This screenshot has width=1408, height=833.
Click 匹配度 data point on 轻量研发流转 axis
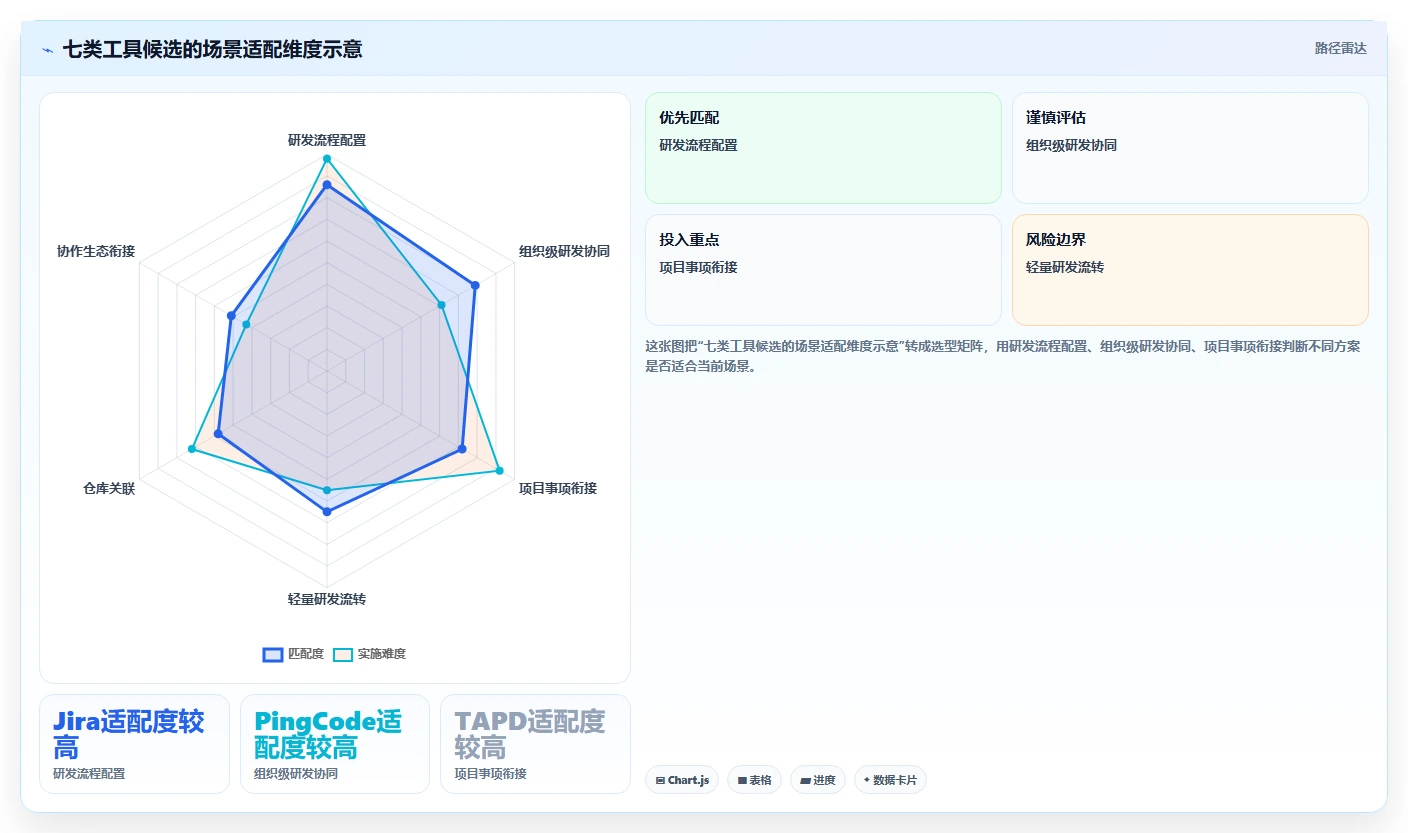pos(326,512)
